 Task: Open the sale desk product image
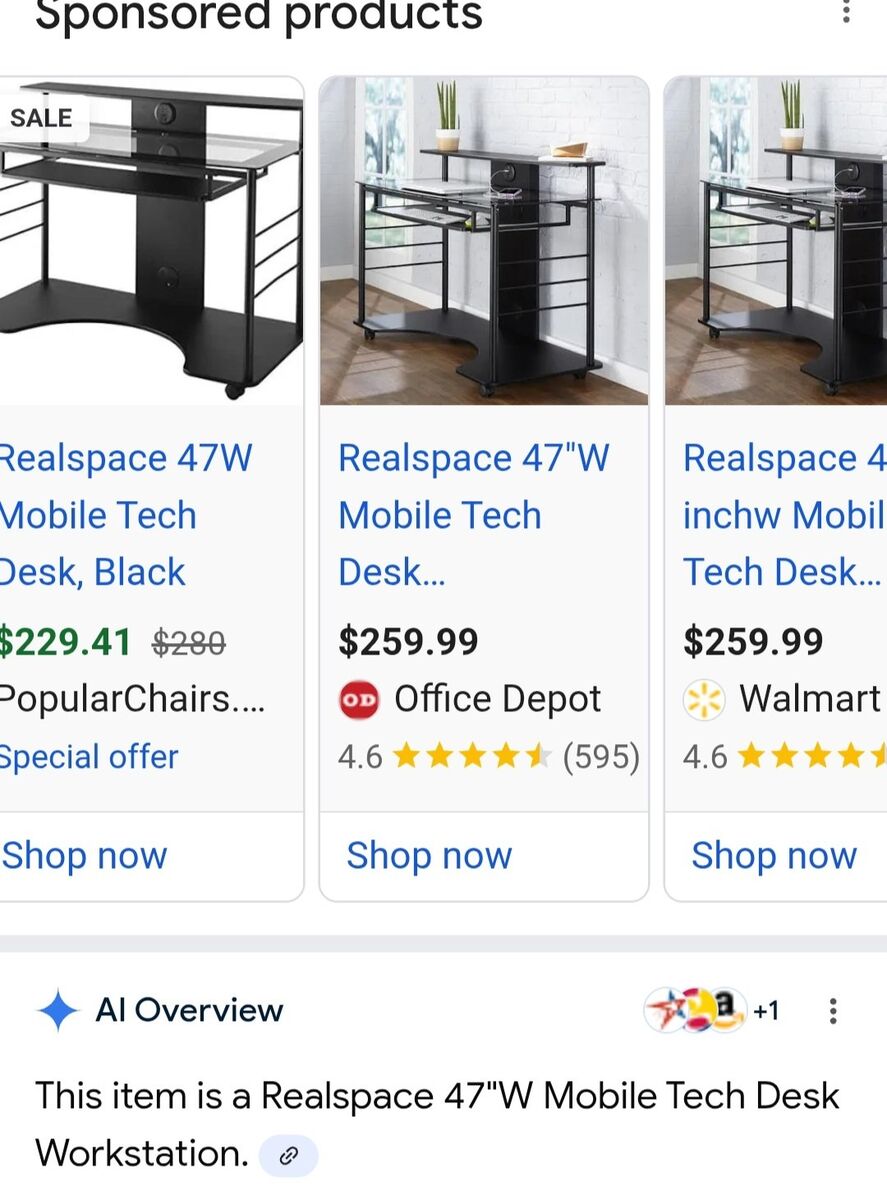(151, 241)
